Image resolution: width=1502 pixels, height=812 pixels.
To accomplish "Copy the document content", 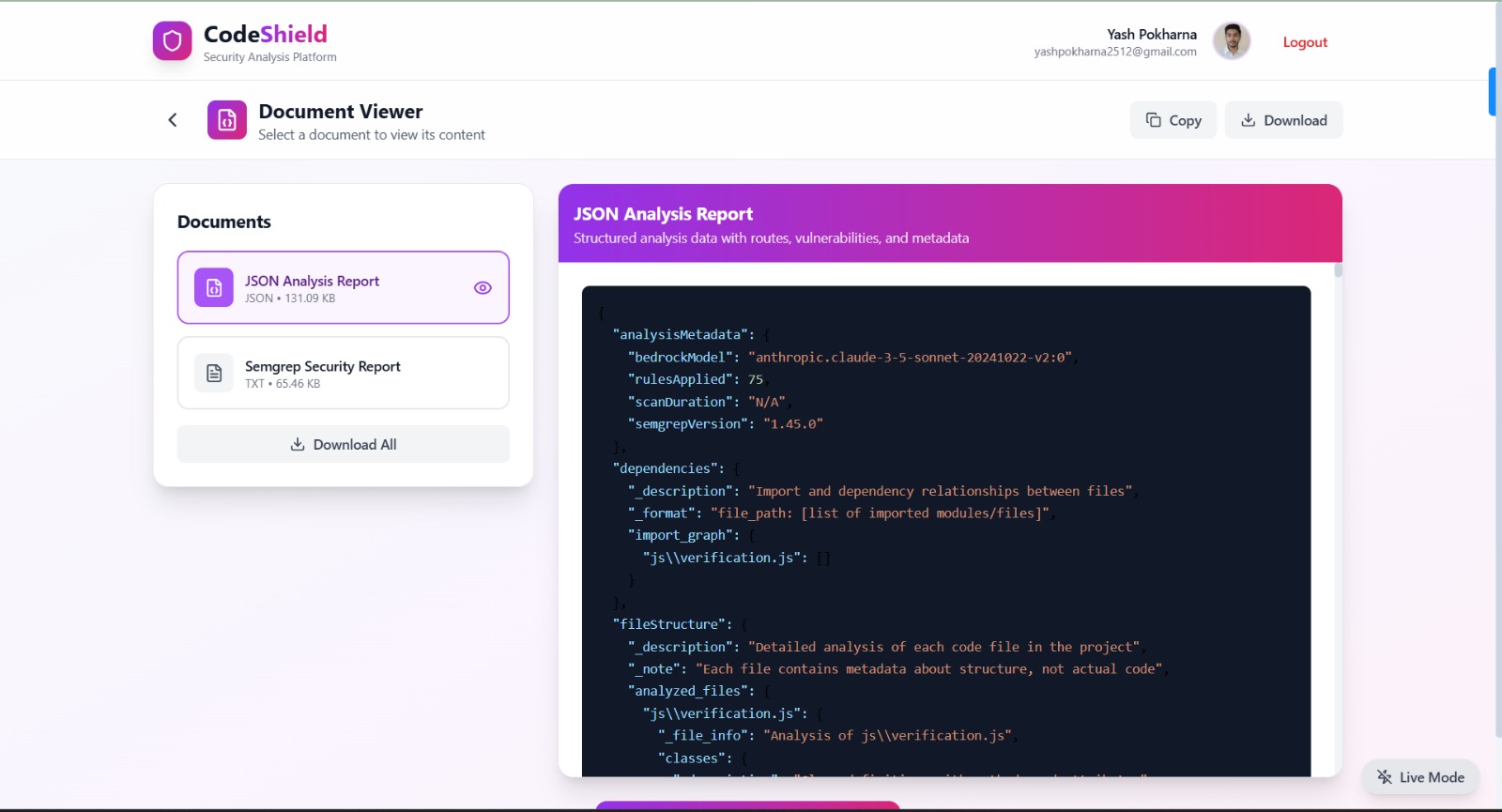I will tap(1173, 120).
